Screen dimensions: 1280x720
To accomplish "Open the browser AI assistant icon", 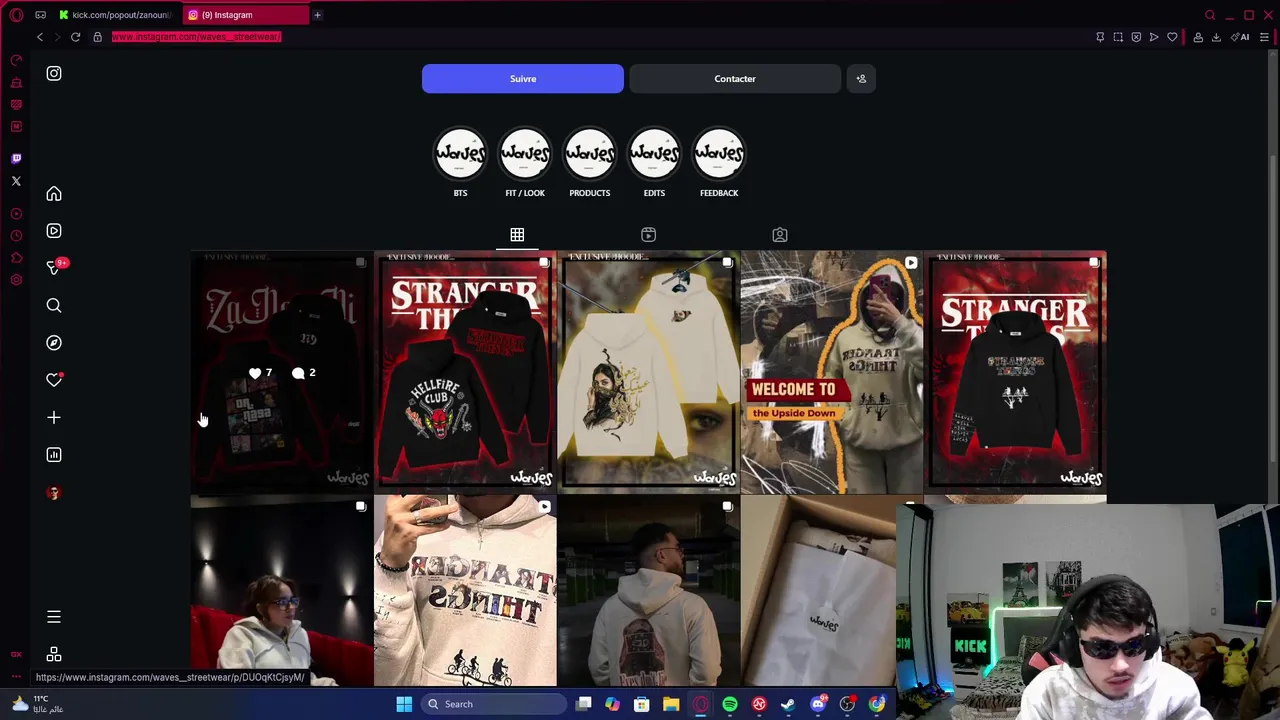I will (x=1241, y=37).
